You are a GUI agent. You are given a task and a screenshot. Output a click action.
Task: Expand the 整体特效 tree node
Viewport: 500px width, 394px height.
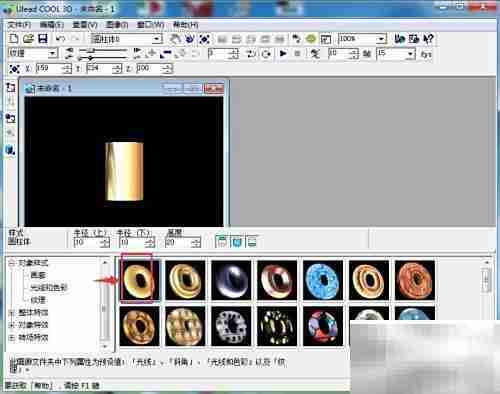12,313
